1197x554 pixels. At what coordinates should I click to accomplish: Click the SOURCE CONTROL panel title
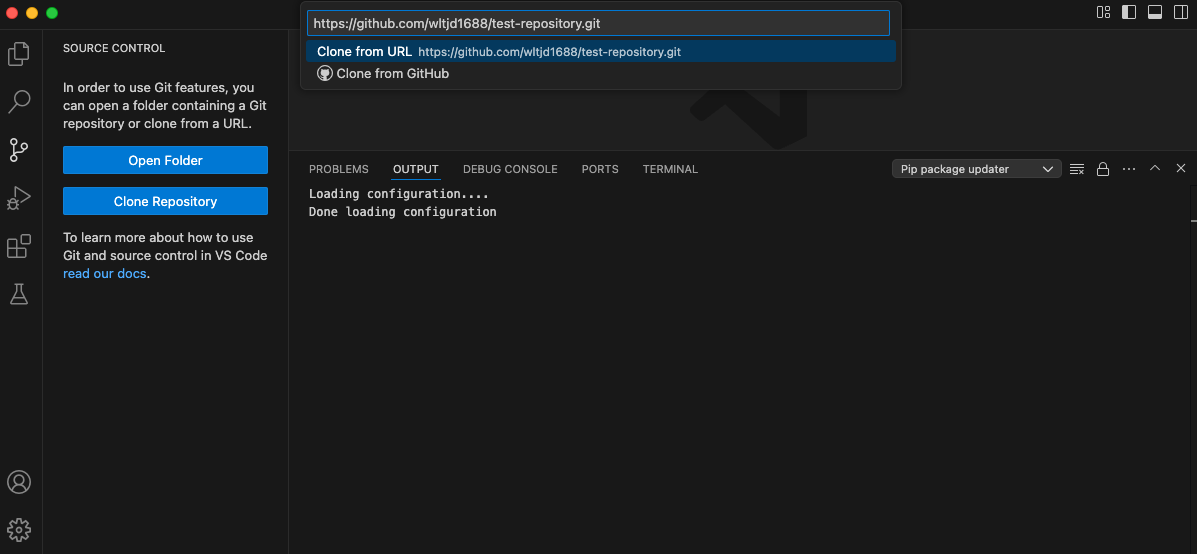(x=114, y=48)
